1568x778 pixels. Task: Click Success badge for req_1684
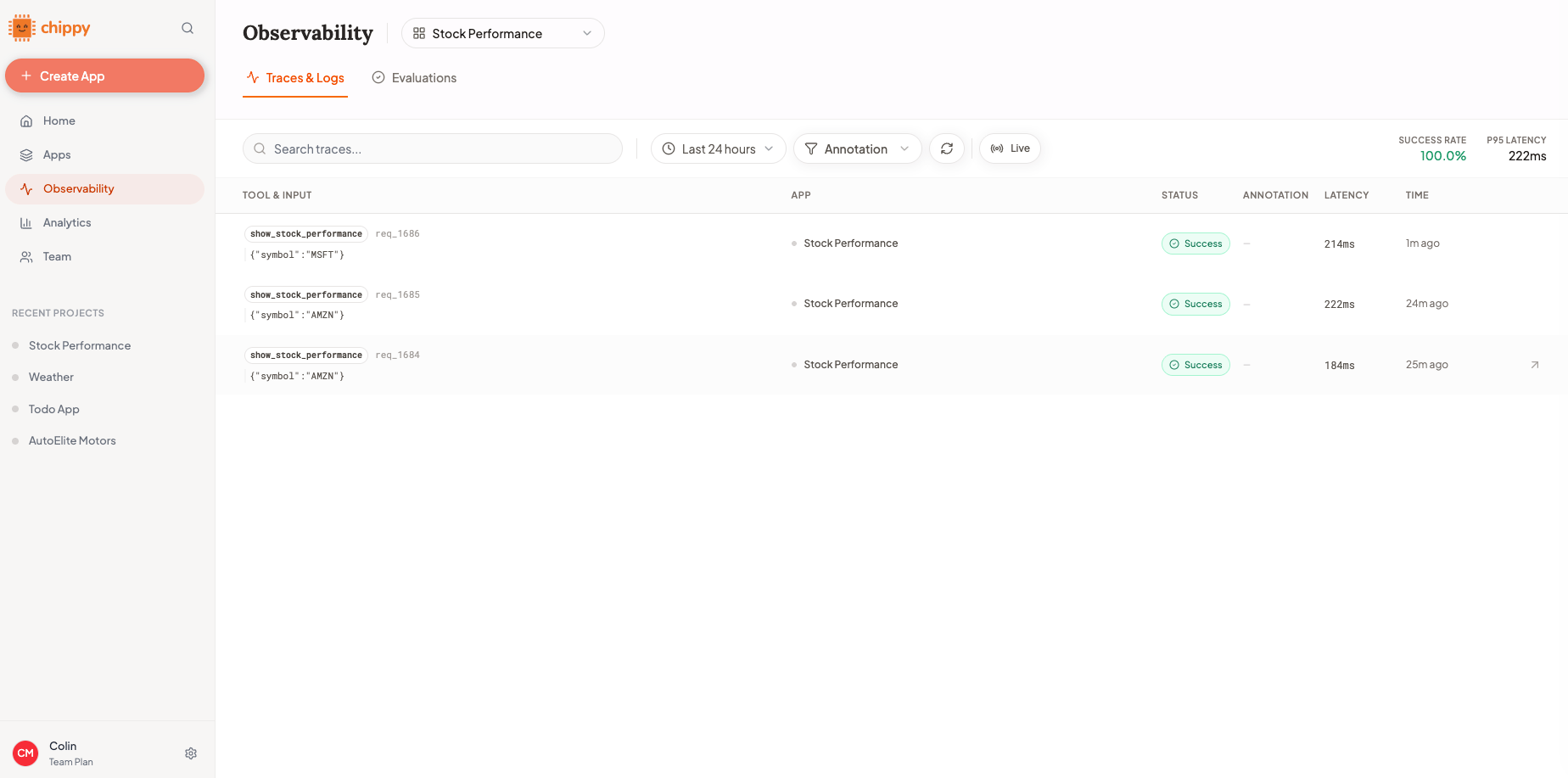tap(1196, 365)
